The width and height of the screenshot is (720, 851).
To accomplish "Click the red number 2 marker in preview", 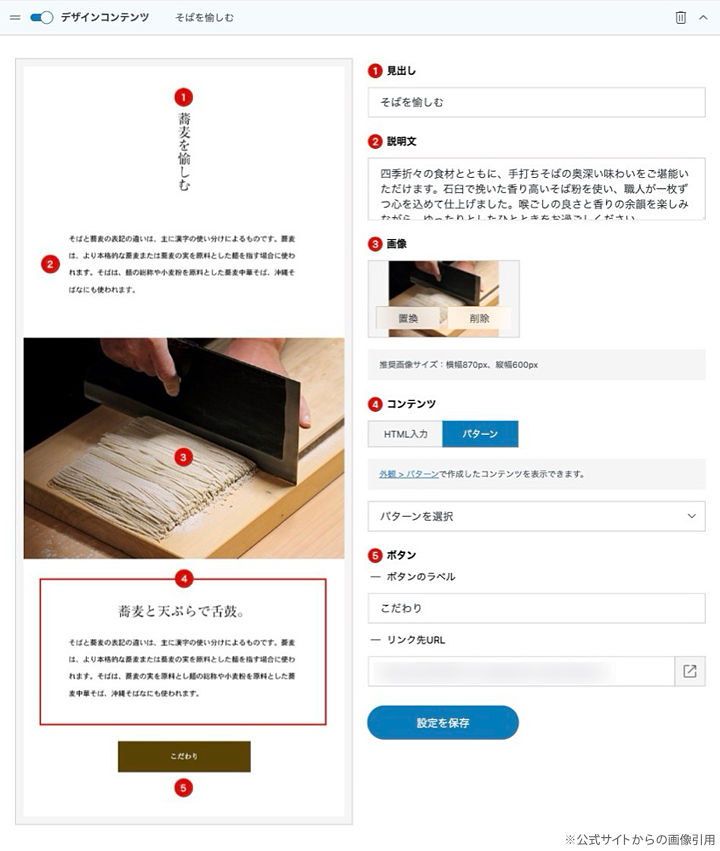I will tap(50, 264).
